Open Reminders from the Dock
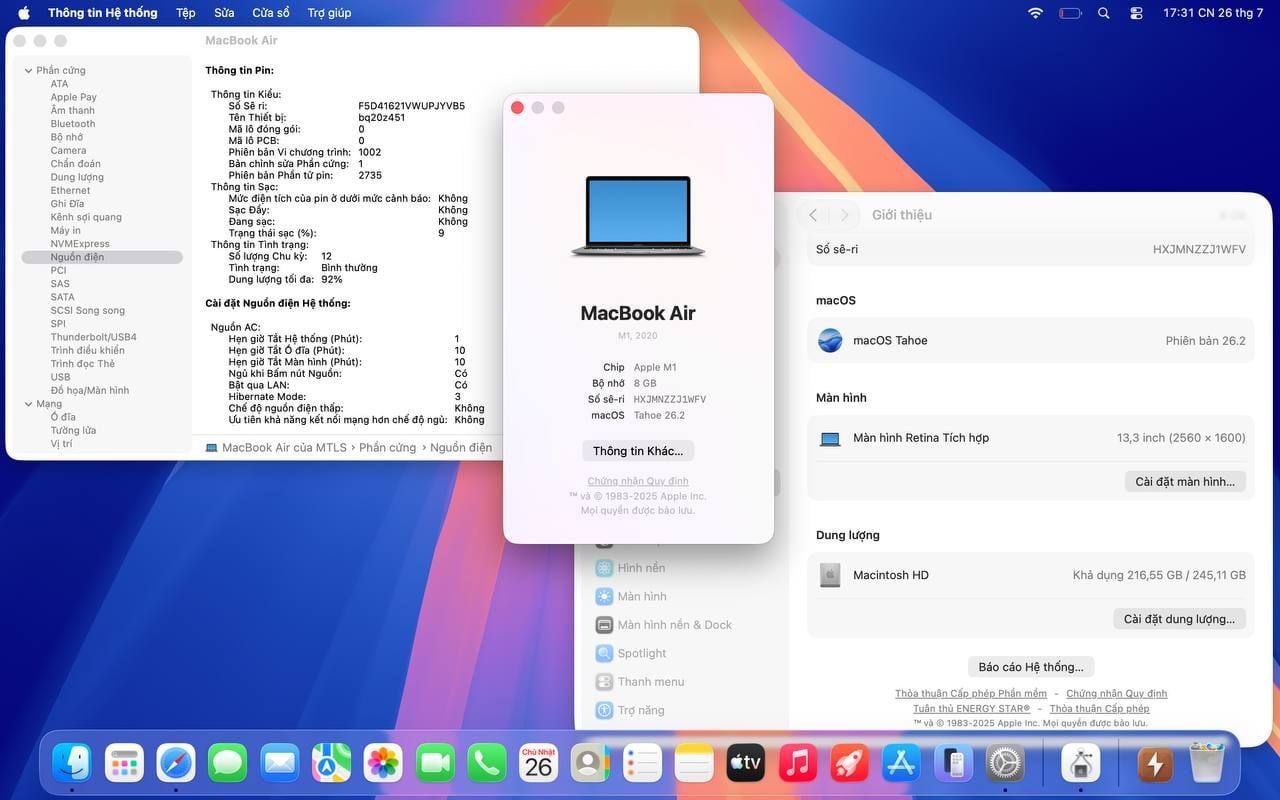 (642, 764)
